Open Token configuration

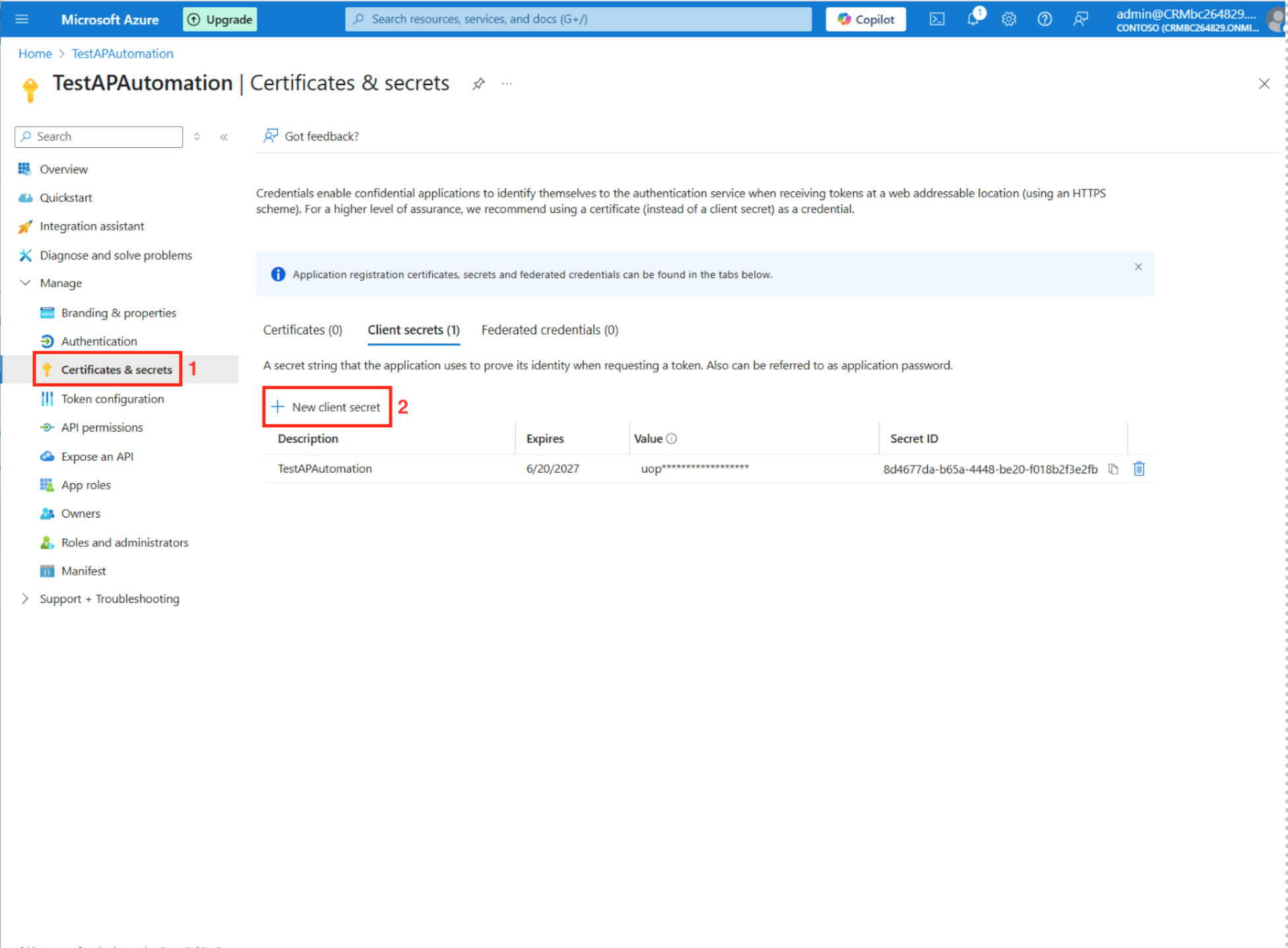click(112, 399)
